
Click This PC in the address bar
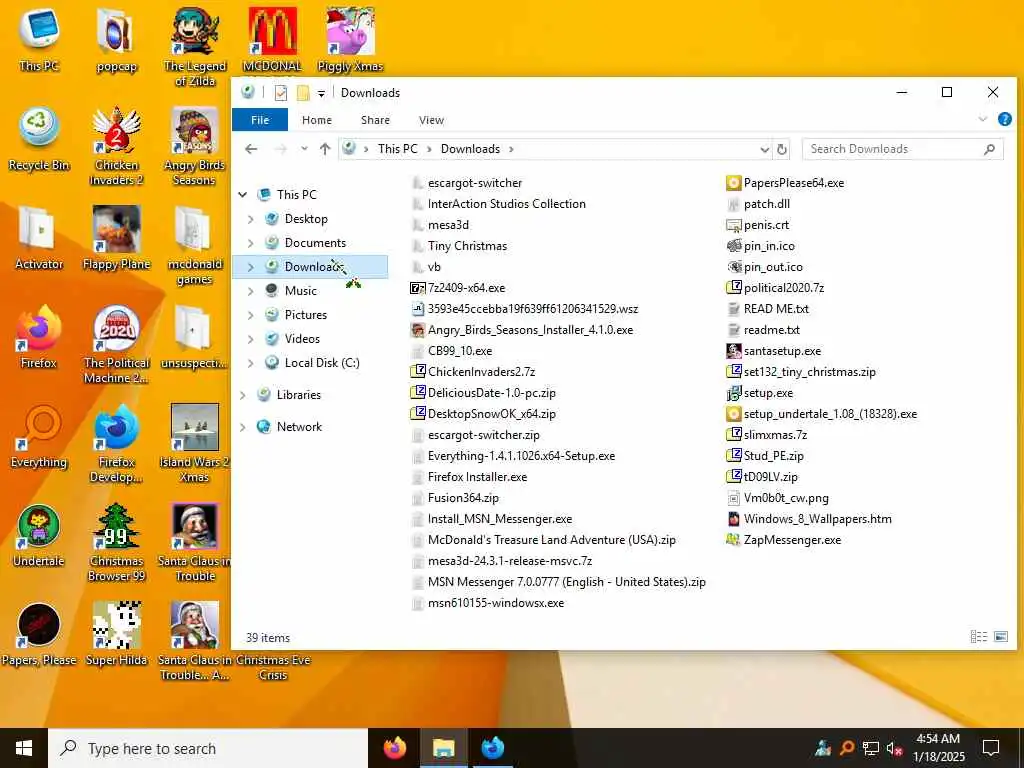(x=397, y=149)
